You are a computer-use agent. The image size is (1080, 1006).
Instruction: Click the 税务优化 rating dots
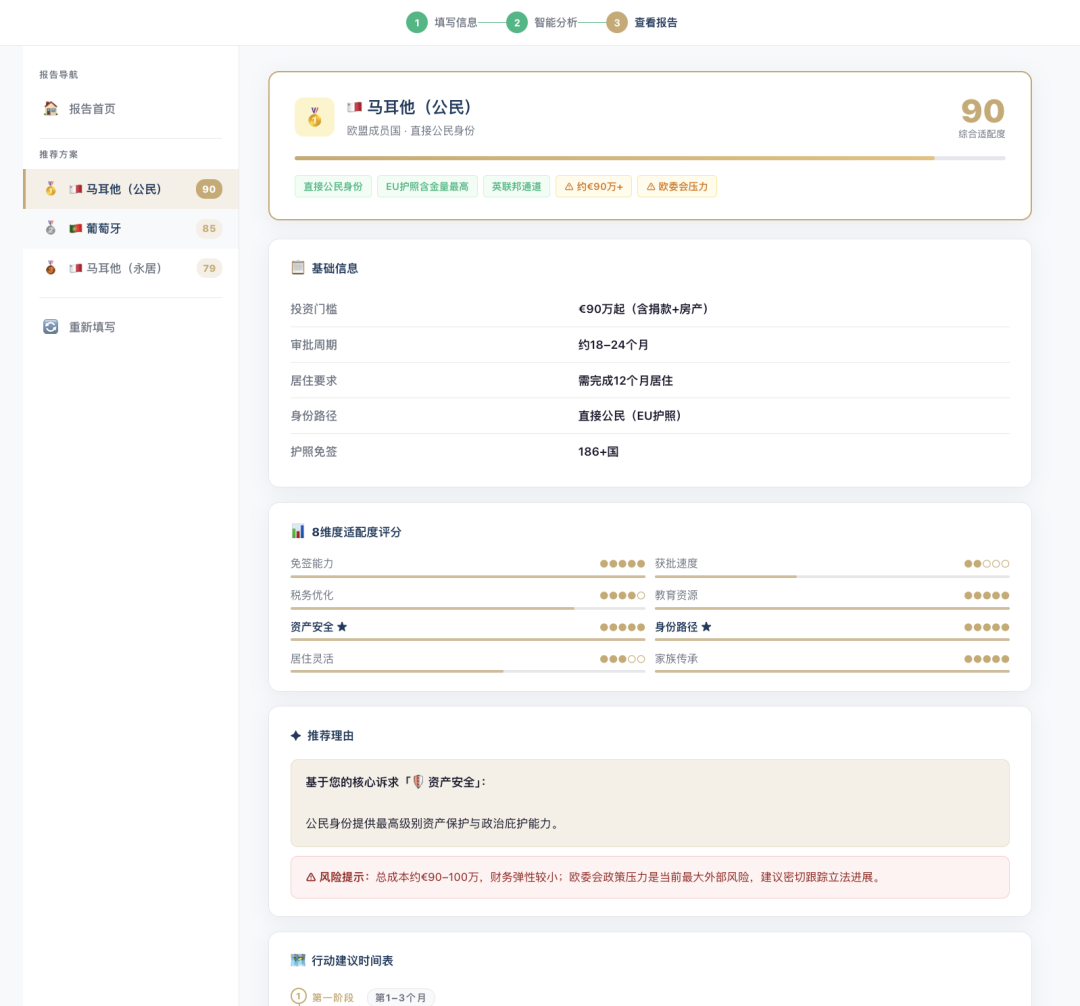pos(622,596)
